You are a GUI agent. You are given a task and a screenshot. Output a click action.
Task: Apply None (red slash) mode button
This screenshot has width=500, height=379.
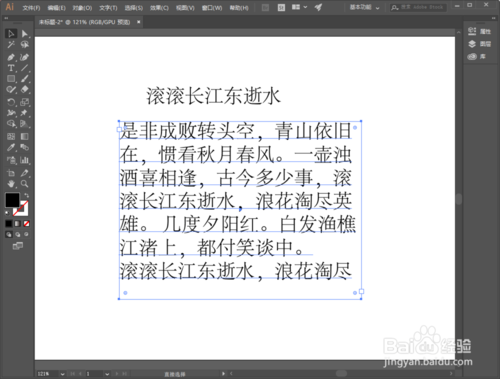[26, 224]
